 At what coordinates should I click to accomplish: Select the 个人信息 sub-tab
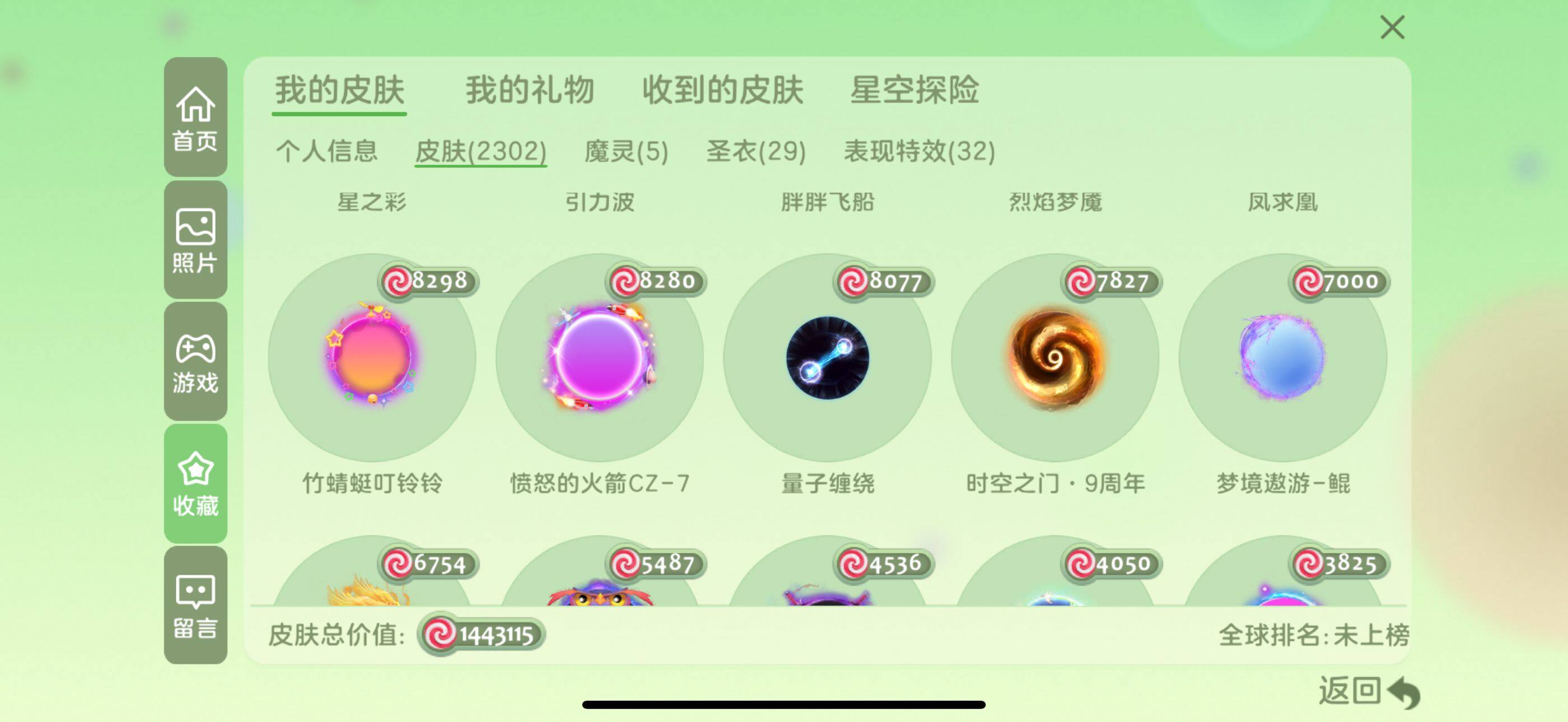(x=327, y=150)
